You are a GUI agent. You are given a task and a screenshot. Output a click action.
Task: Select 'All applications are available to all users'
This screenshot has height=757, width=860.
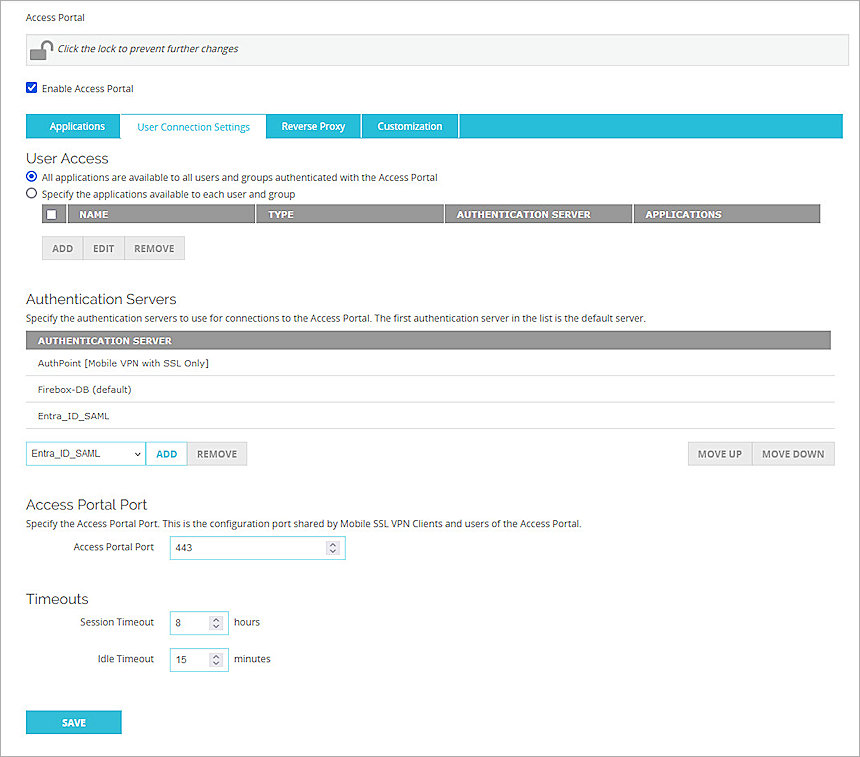pos(31,177)
